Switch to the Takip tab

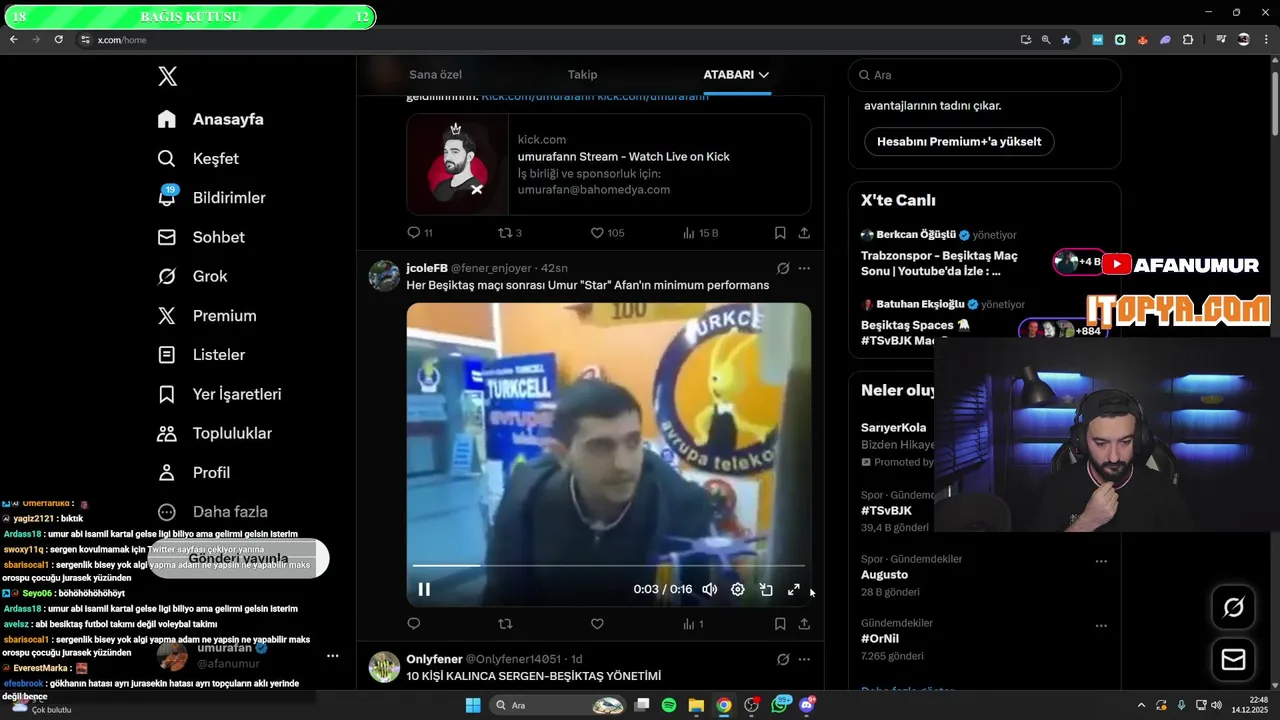[x=582, y=74]
